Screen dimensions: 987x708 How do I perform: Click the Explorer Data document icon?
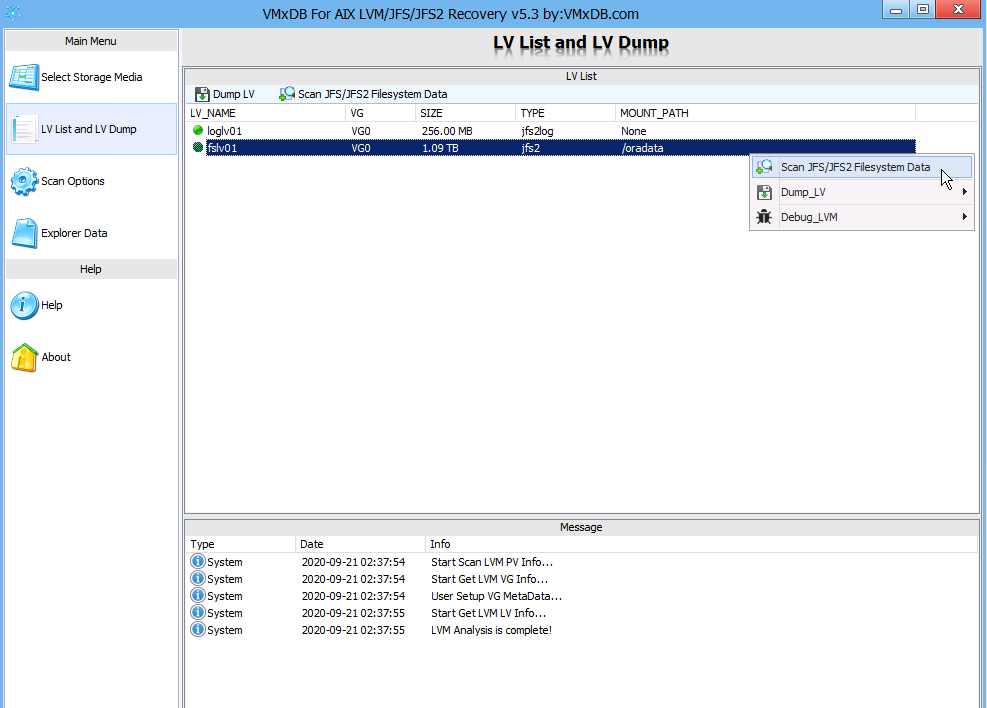[x=25, y=233]
